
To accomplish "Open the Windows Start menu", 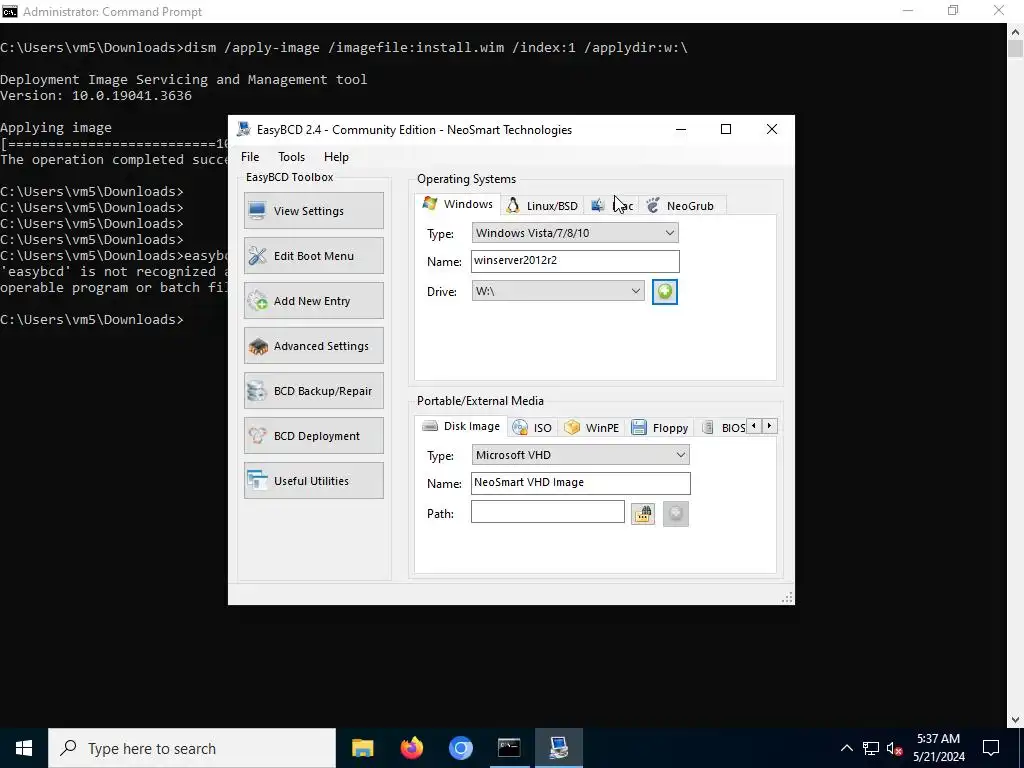I will 24,748.
